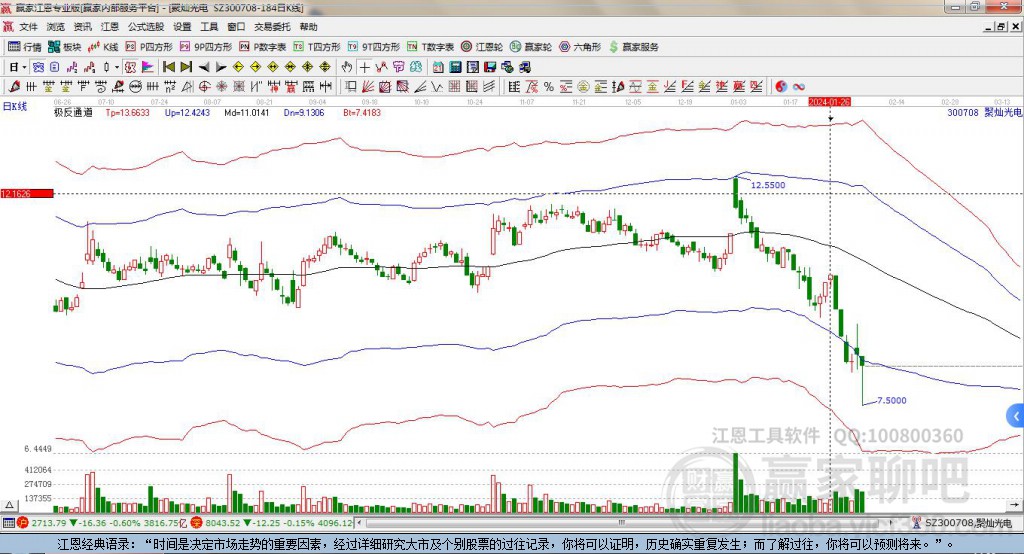Click the 2024-01-26 date marker
Screen dimensions: 1024x554
click(829, 102)
